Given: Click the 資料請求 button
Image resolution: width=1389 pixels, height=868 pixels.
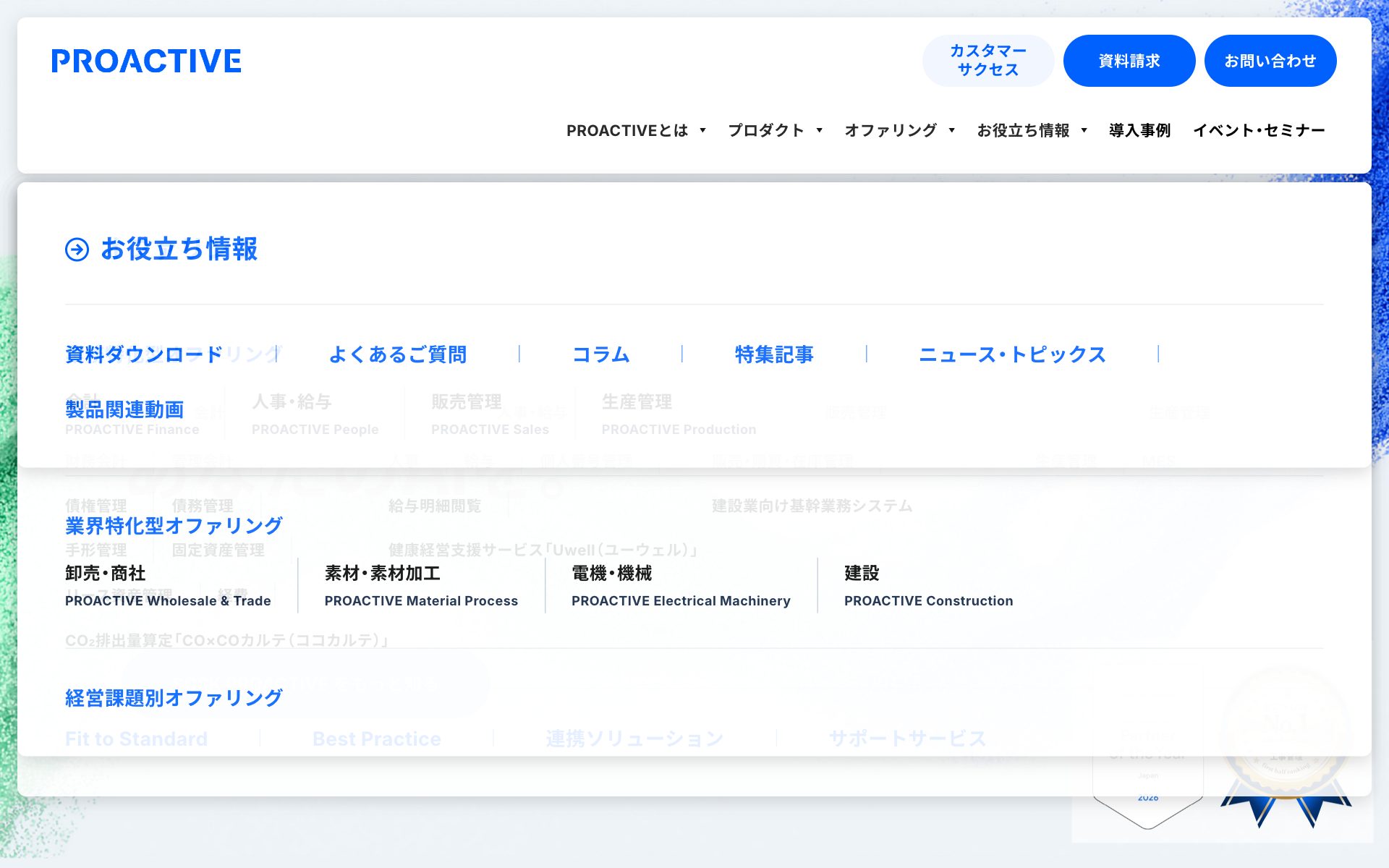Looking at the screenshot, I should click(1129, 61).
